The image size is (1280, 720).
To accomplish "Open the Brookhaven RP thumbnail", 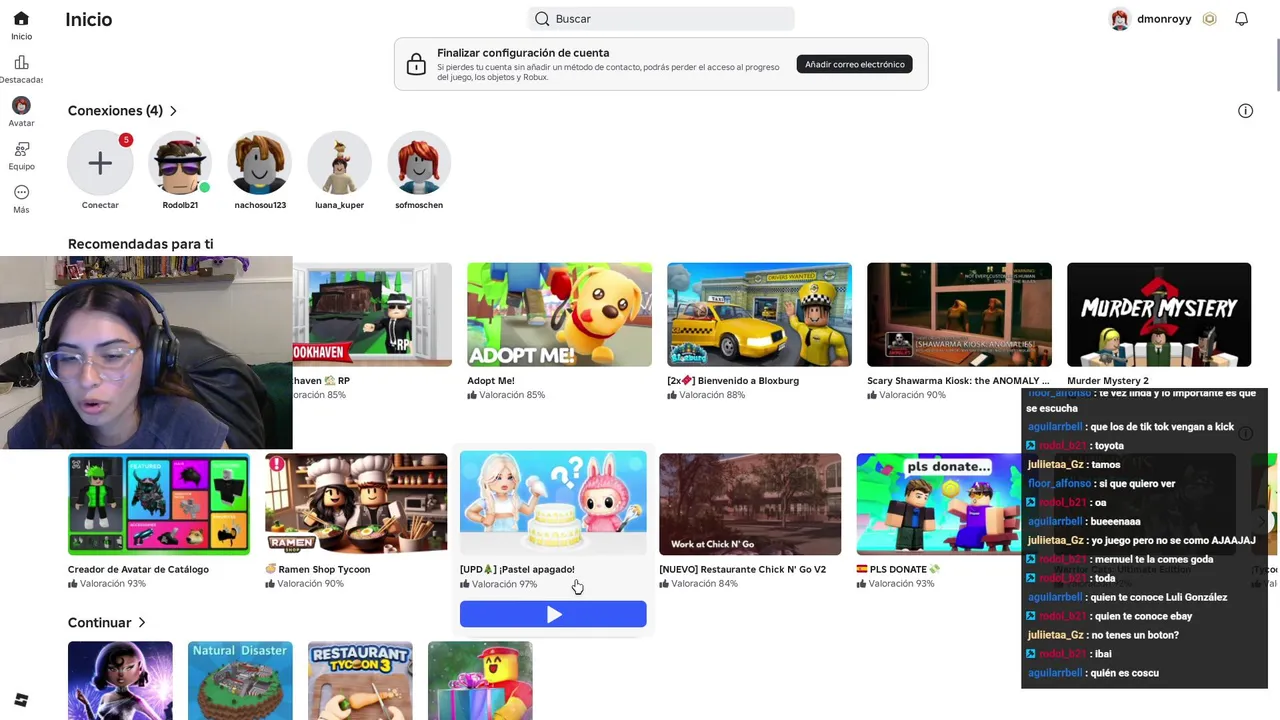I will pos(372,315).
